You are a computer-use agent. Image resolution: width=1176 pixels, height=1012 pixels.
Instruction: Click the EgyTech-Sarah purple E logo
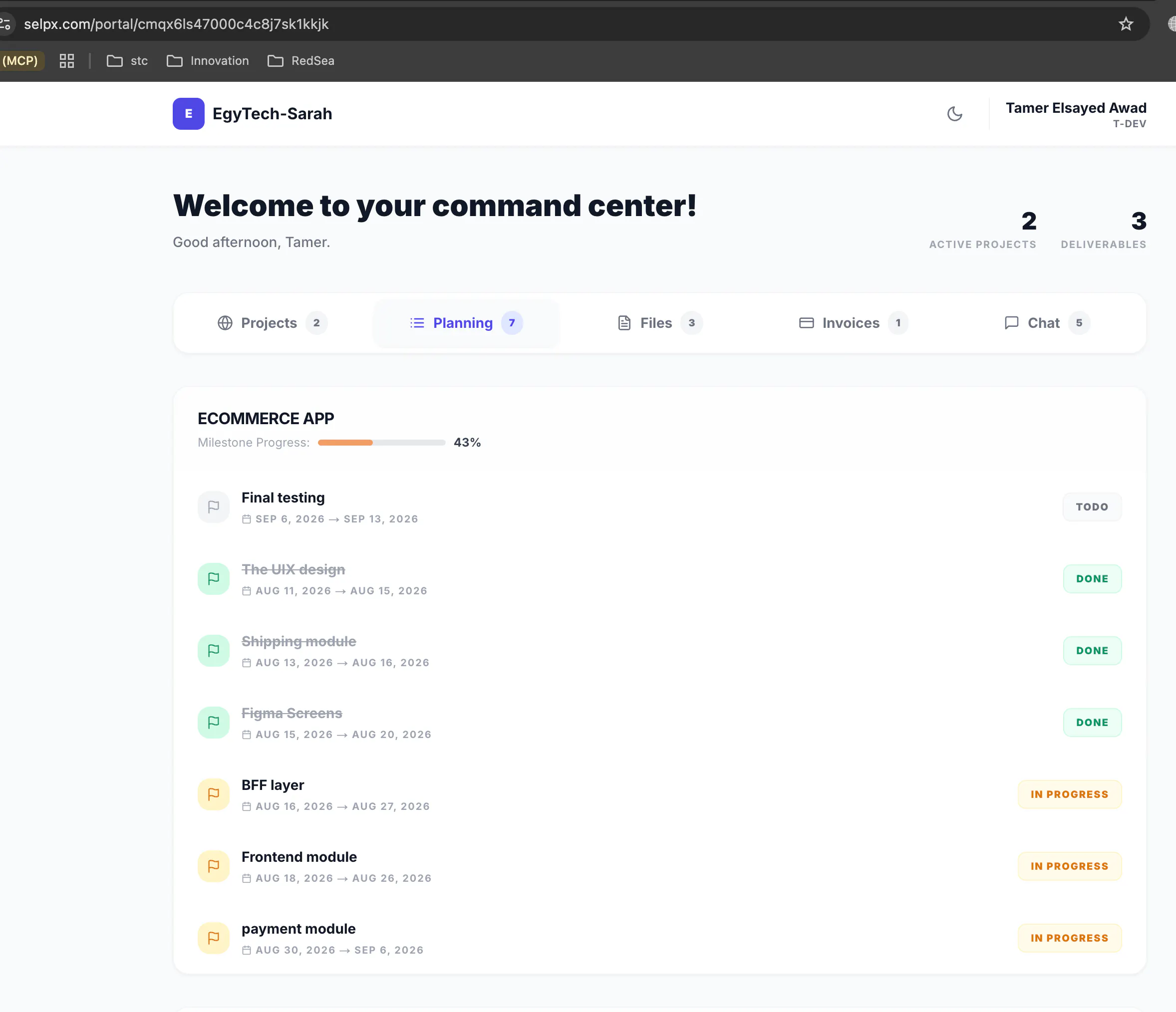click(x=189, y=114)
